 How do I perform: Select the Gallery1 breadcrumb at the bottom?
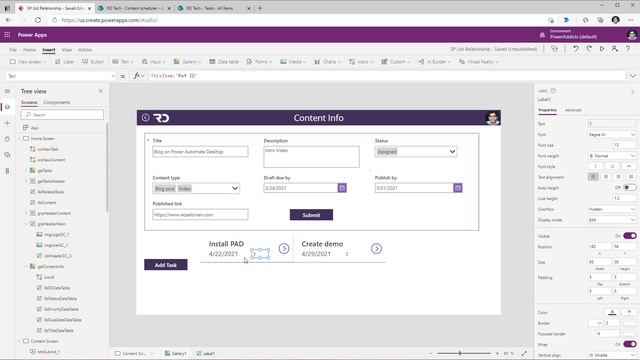point(176,353)
